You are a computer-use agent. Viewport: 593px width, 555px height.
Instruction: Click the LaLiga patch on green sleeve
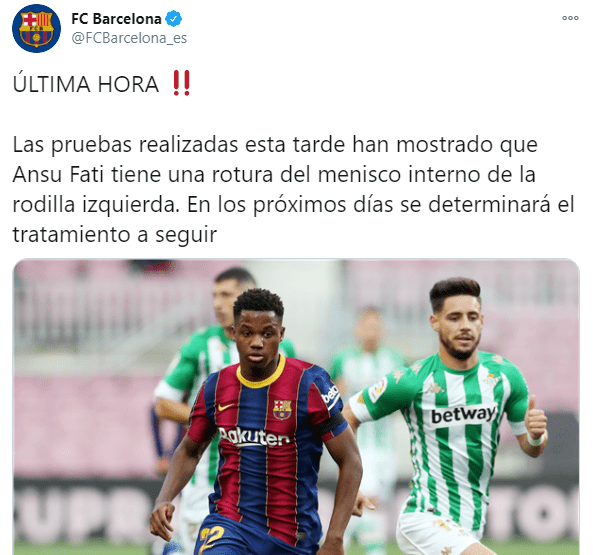(377, 390)
